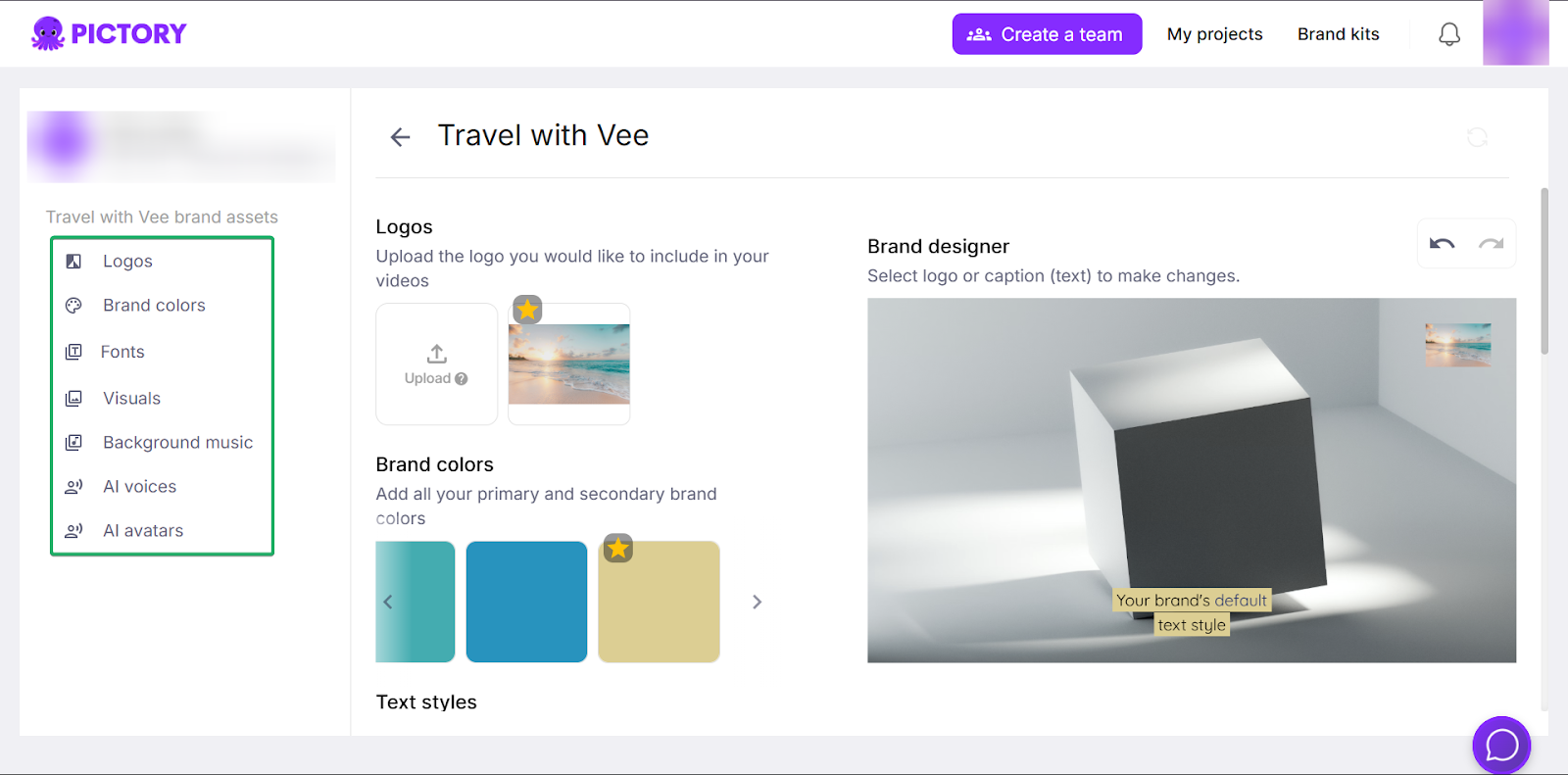Pick the blue brand color swatch
The image size is (1568, 775).
click(x=526, y=602)
